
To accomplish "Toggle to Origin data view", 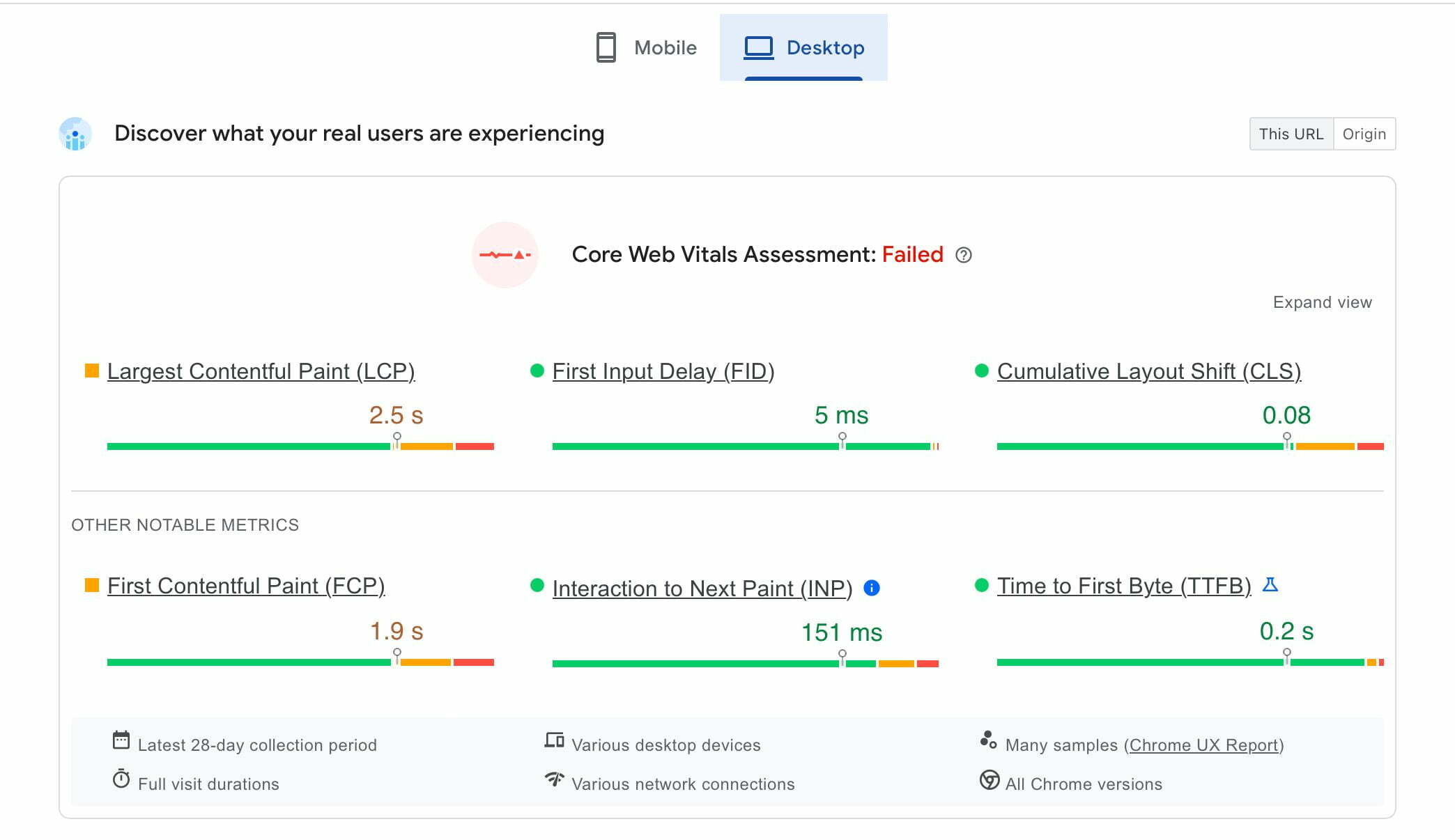I will pyautogui.click(x=1363, y=133).
